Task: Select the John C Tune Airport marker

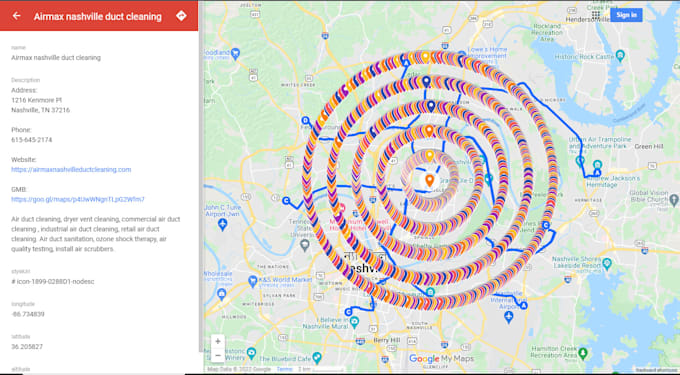Action: pyautogui.click(x=222, y=225)
